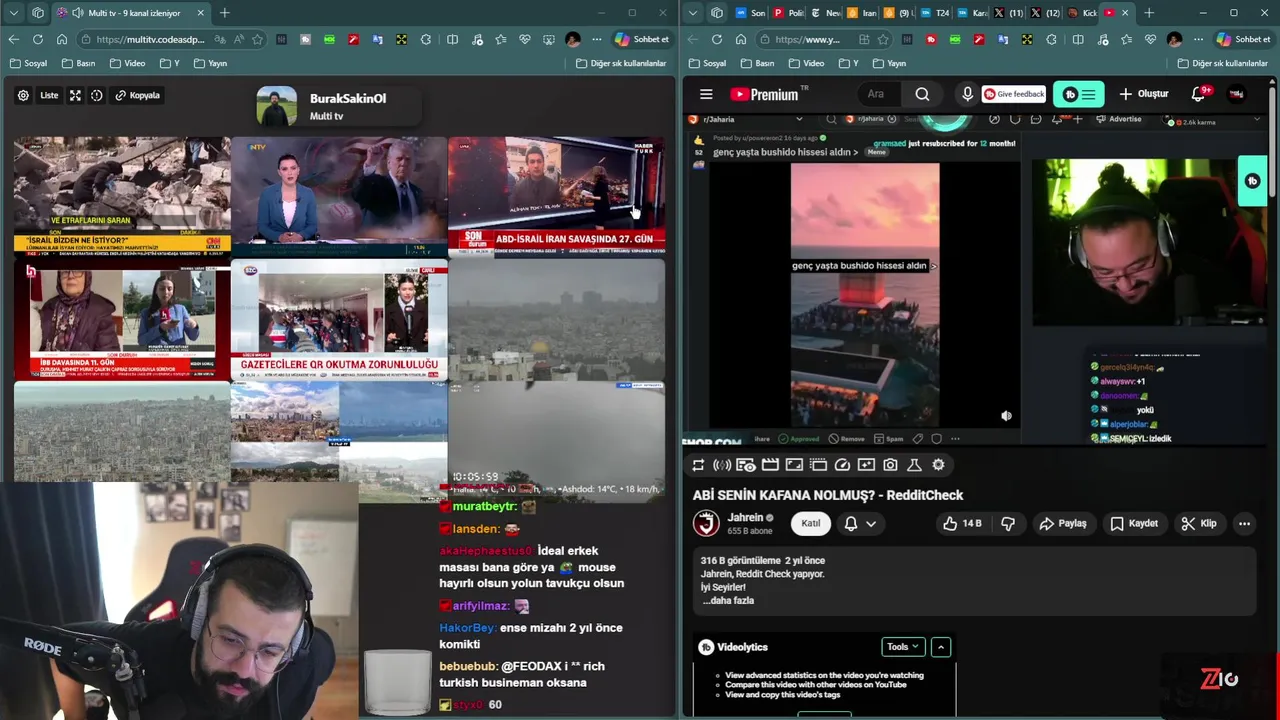1280x720 pixels.
Task: Click the sparkle frame icon below video
Action: 866,465
